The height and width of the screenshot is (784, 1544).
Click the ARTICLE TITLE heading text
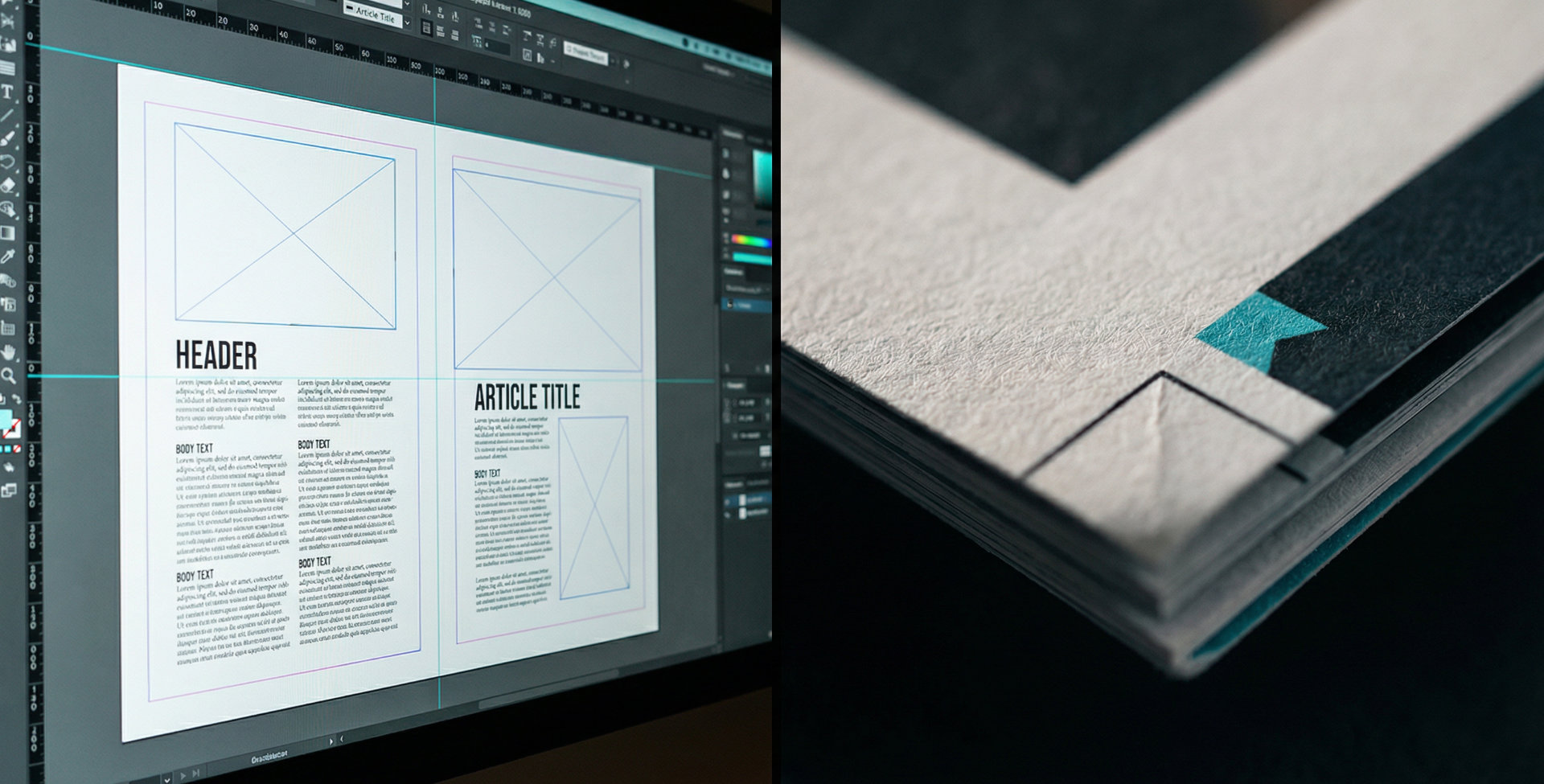pos(527,397)
